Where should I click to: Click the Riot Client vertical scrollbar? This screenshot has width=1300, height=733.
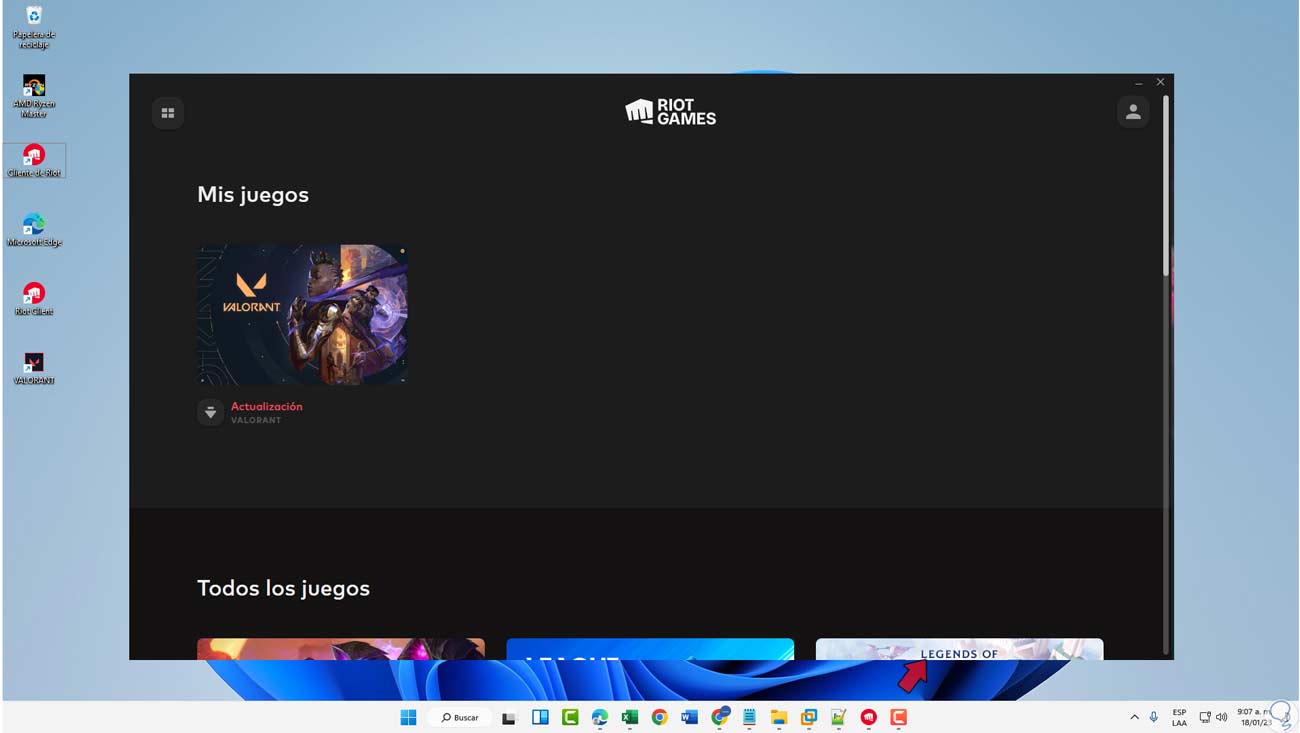tap(1165, 185)
